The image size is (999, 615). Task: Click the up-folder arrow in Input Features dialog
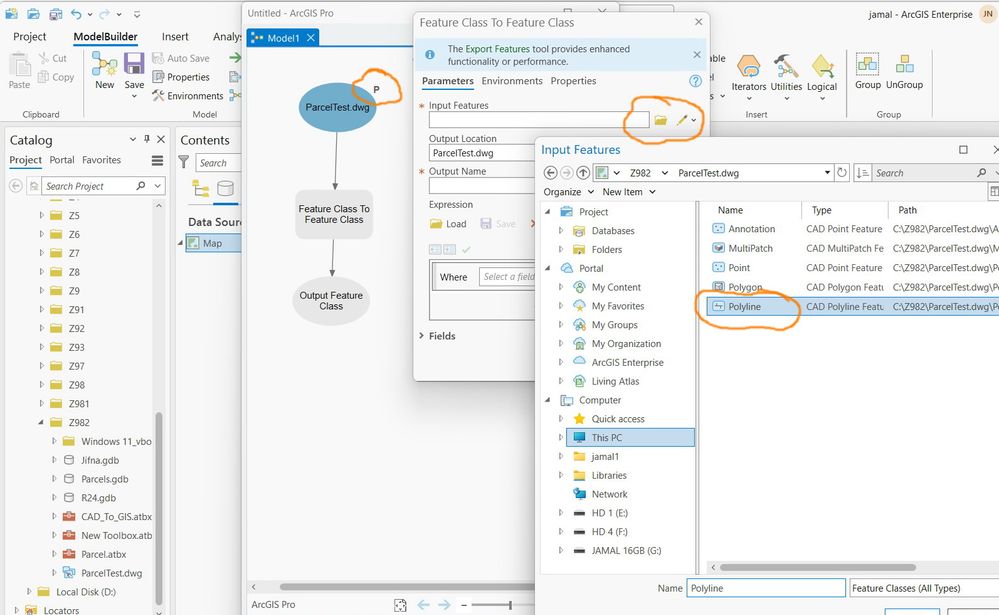point(583,173)
